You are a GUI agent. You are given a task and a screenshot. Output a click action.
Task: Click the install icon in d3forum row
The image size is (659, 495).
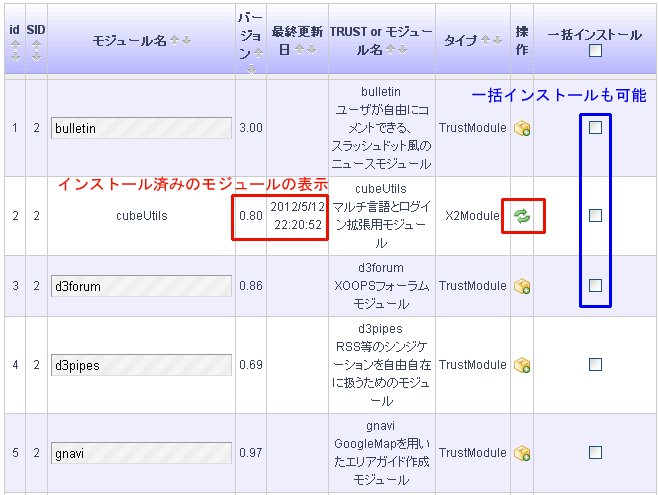521,286
